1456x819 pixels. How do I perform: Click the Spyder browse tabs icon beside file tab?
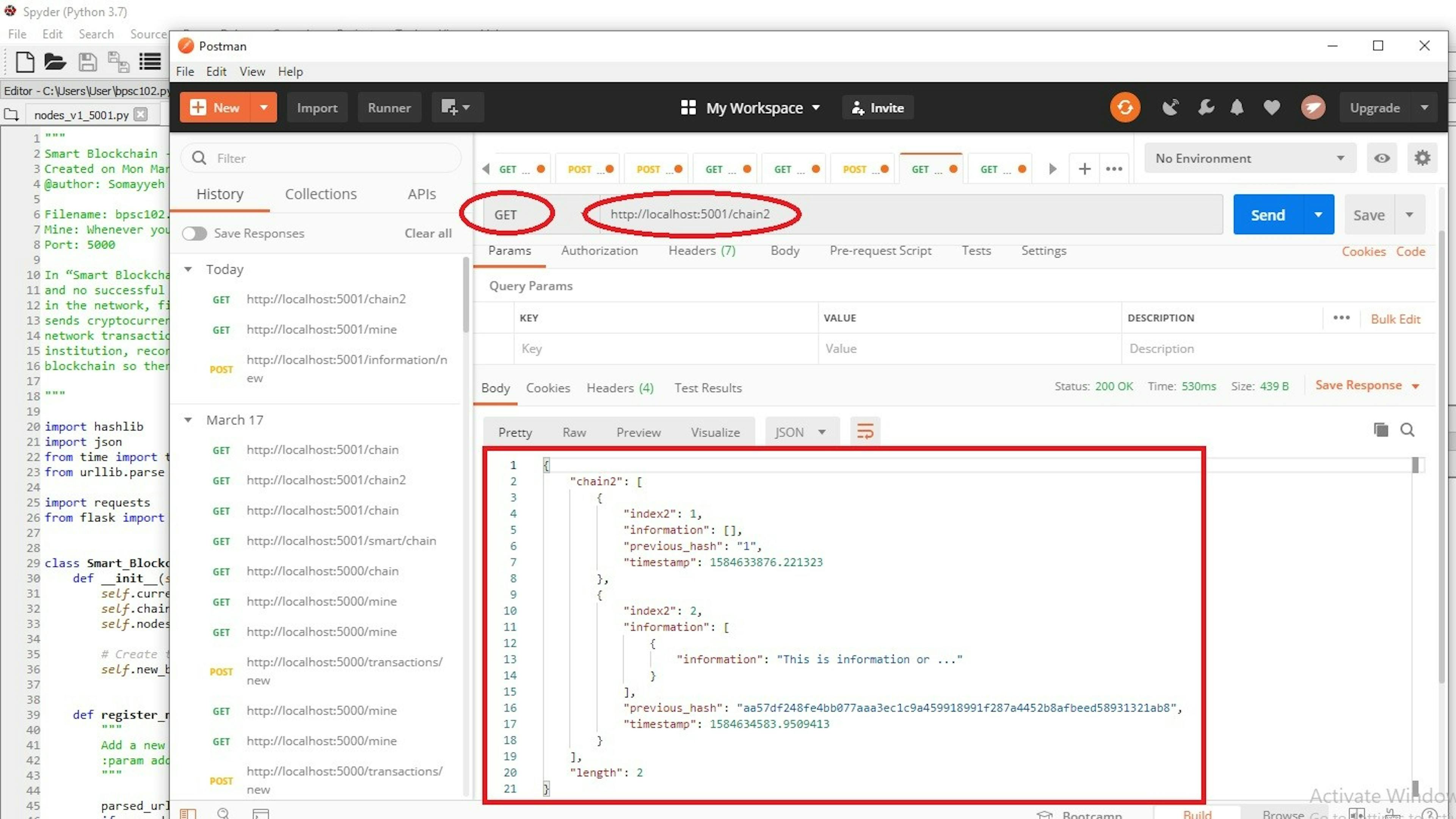pos(11,115)
